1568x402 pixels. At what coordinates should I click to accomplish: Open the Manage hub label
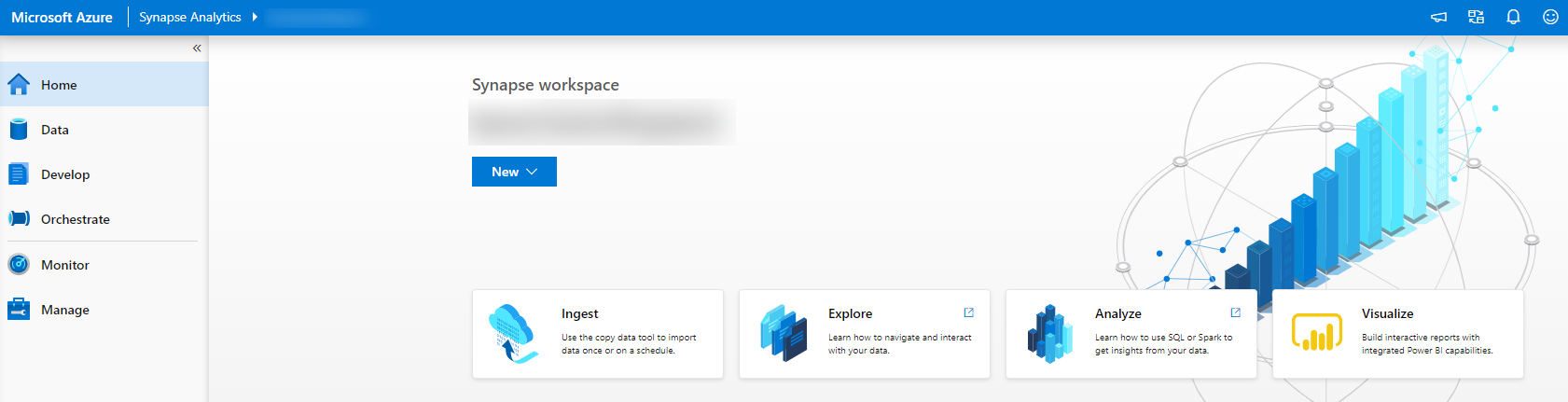[x=65, y=310]
